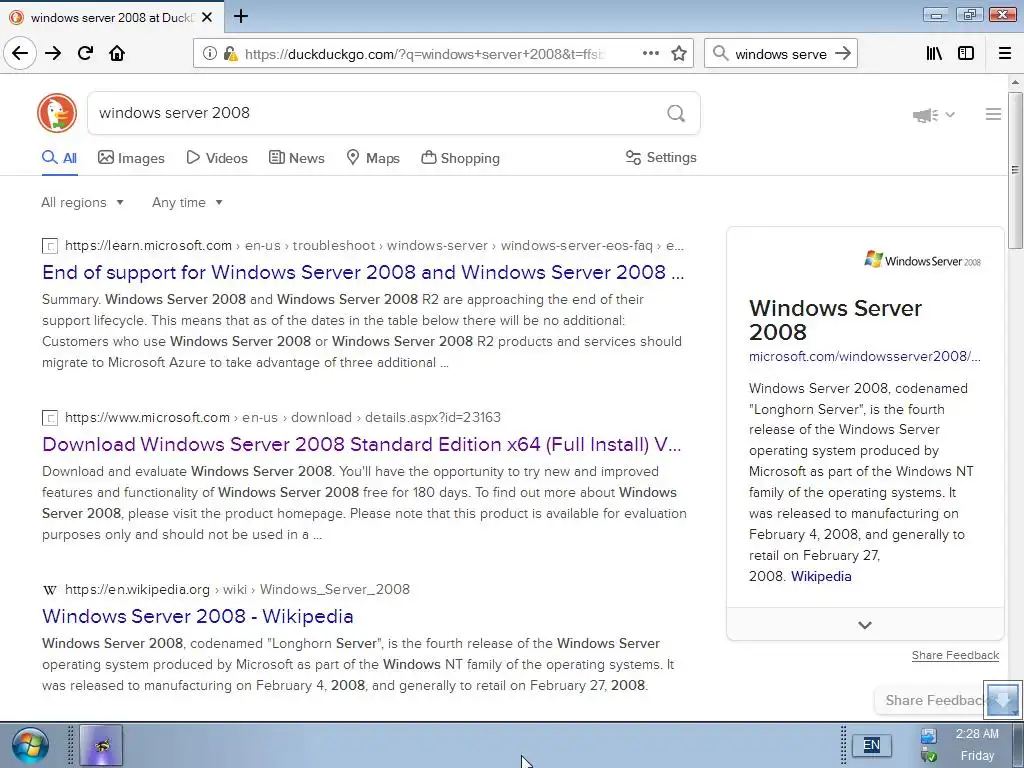This screenshot has width=1024, height=768.
Task: Open the browser home page icon
Action: point(117,53)
